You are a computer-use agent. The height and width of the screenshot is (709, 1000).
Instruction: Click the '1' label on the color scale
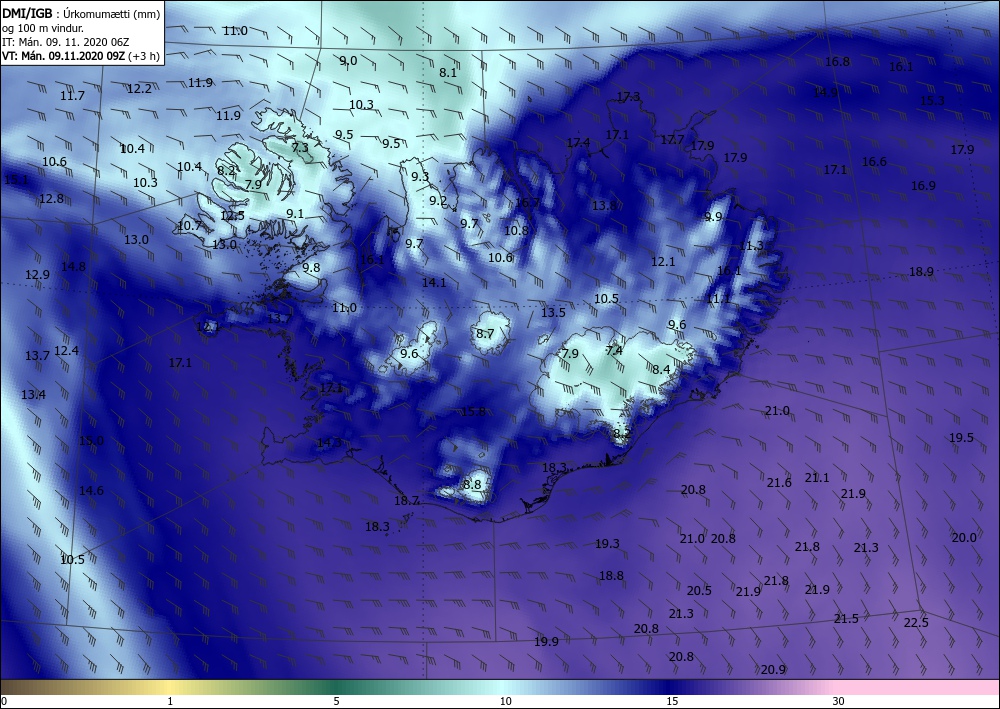(170, 701)
